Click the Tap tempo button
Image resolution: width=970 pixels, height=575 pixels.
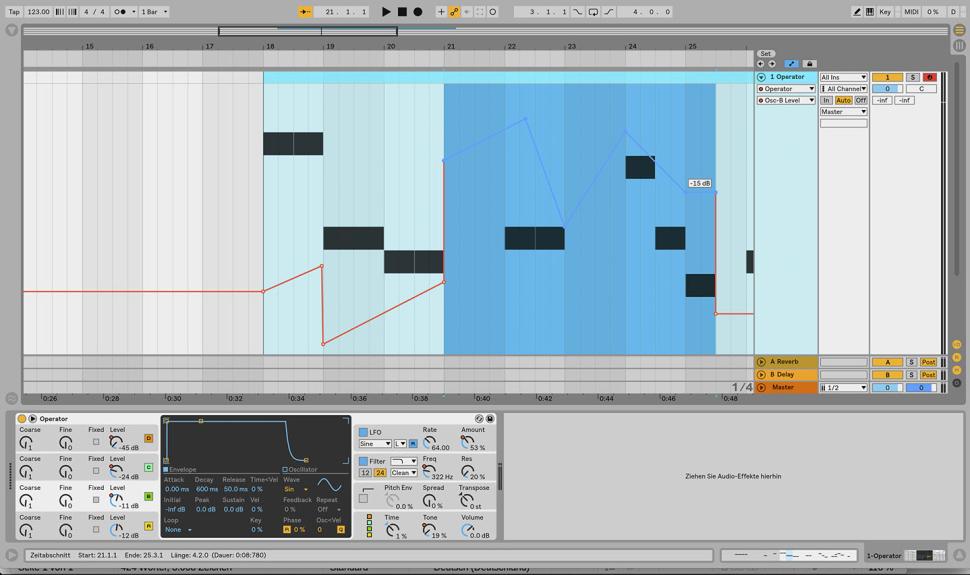coord(14,12)
